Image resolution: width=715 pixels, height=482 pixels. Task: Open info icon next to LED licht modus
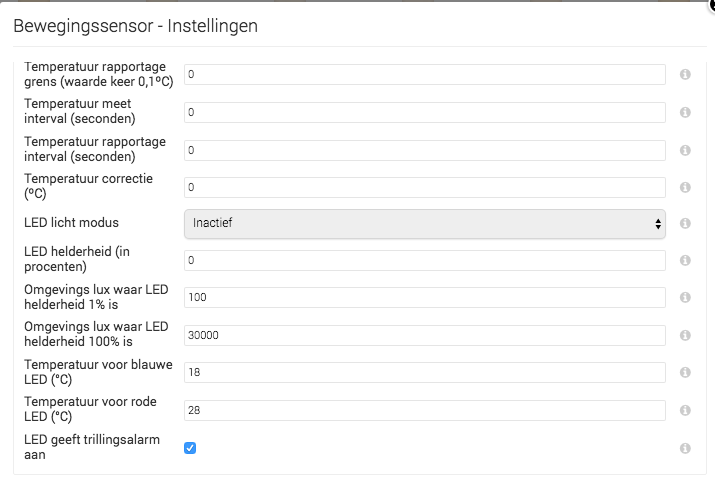click(x=685, y=224)
